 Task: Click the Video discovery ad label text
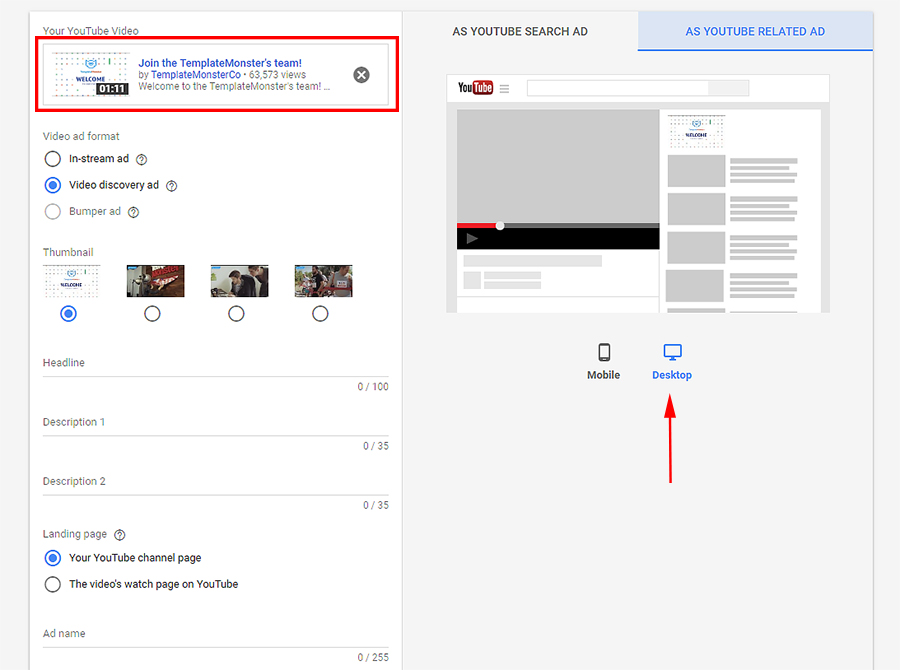(114, 185)
